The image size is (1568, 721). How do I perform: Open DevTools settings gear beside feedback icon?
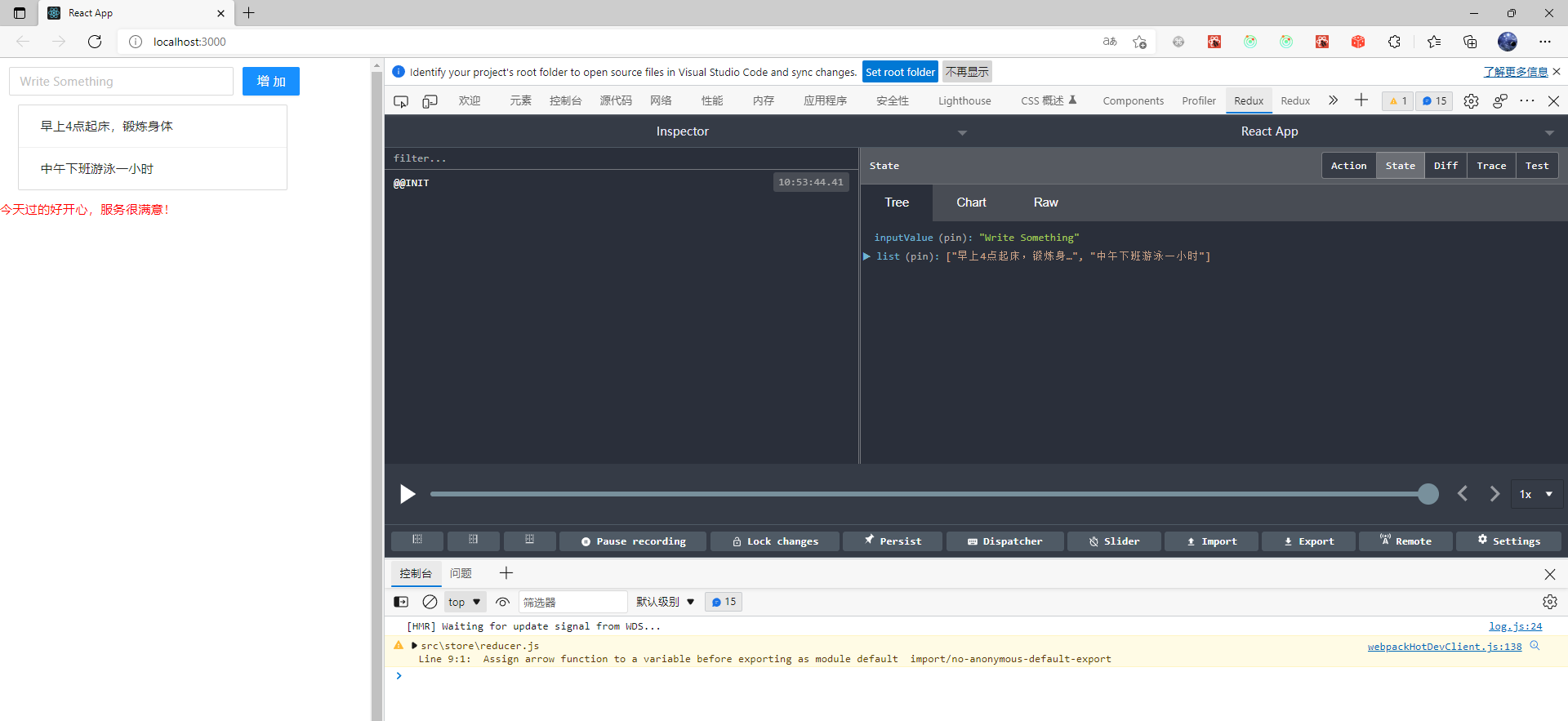[x=1471, y=101]
